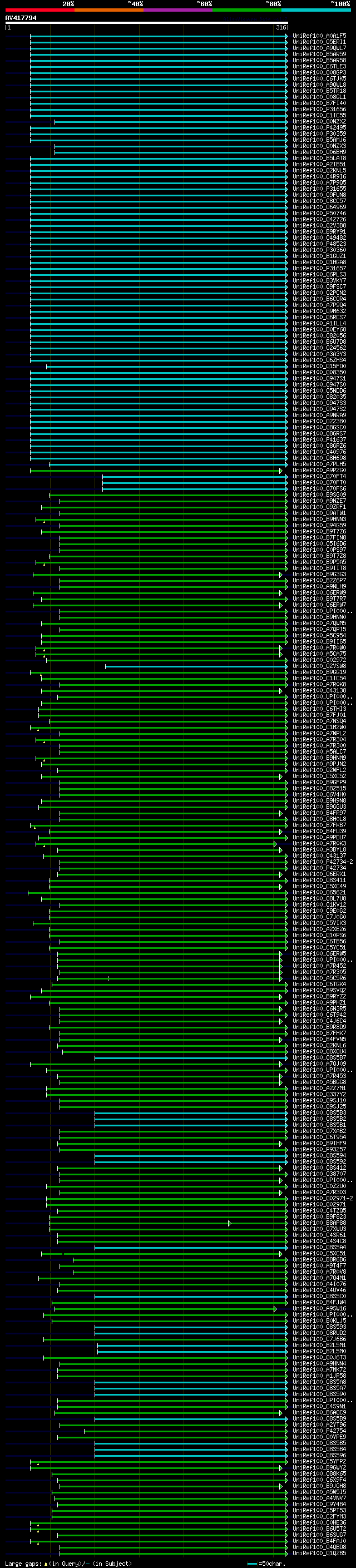The width and height of the screenshot is (356, 1568).
Task: Open hit UniRef100_Q2VSW8
Action: (x=319, y=666)
